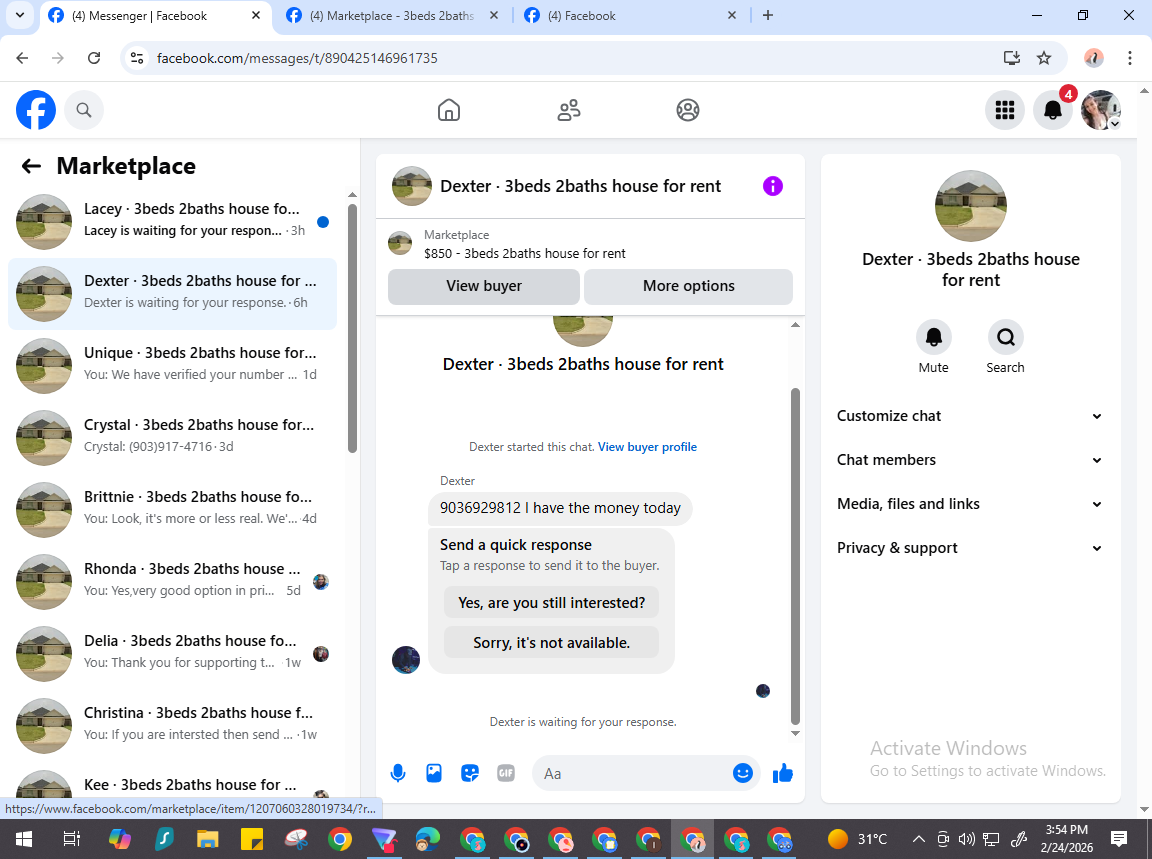This screenshot has width=1152, height=859.
Task: Search in conversation magnifier icon
Action: [x=1005, y=337]
